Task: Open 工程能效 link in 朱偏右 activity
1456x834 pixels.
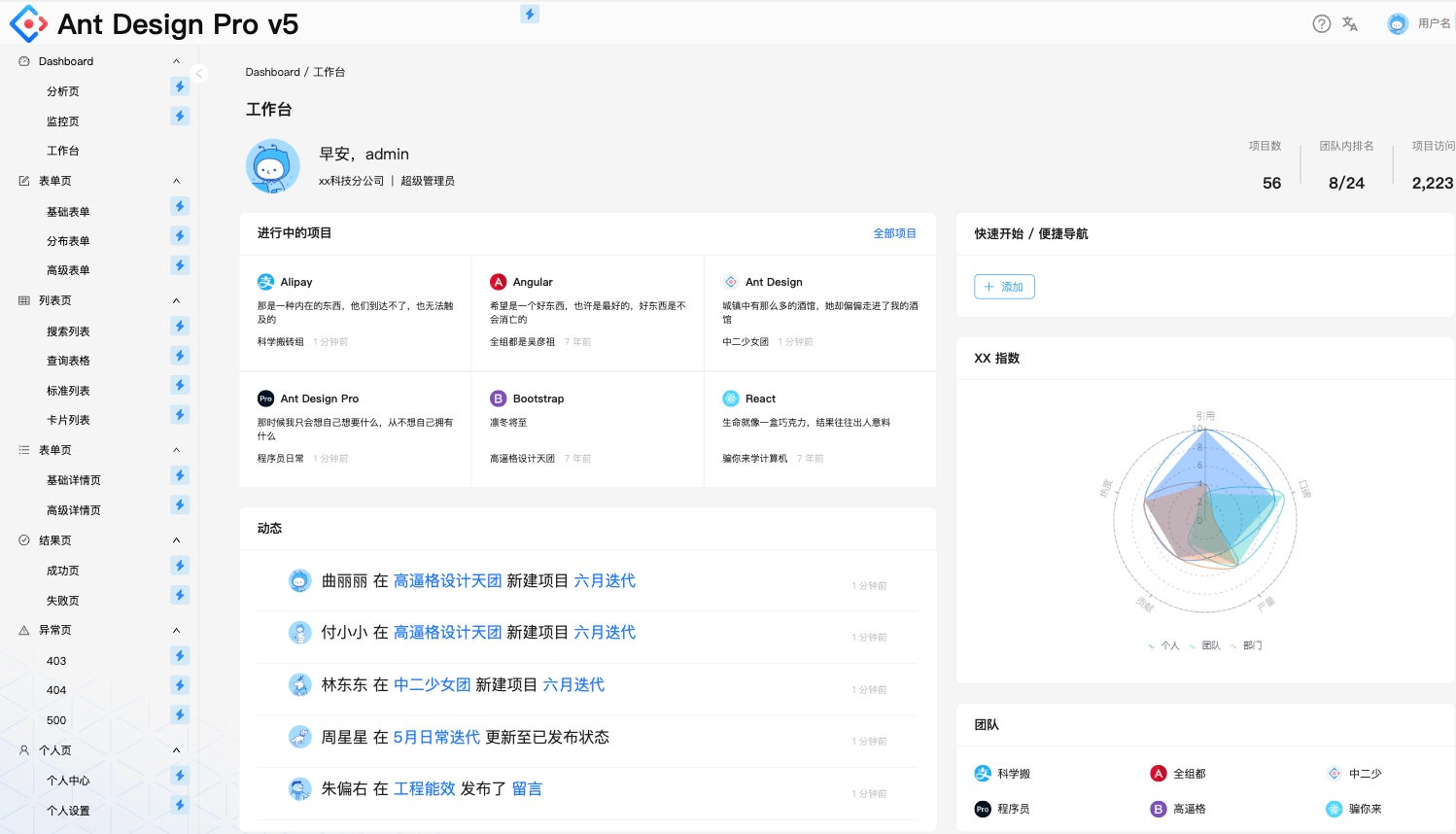Action: tap(425, 788)
